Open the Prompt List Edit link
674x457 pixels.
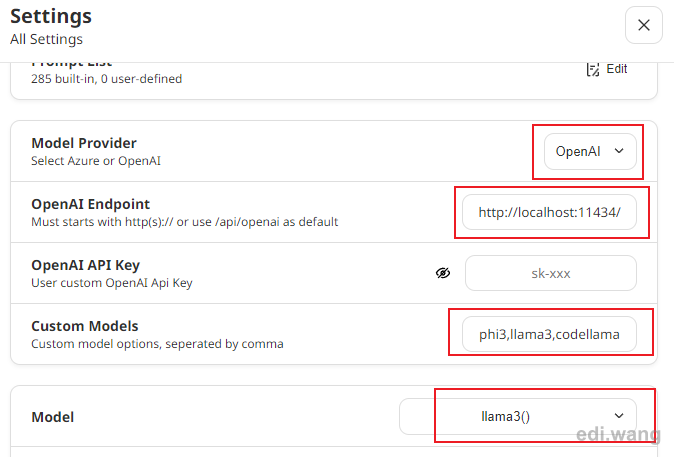point(616,69)
